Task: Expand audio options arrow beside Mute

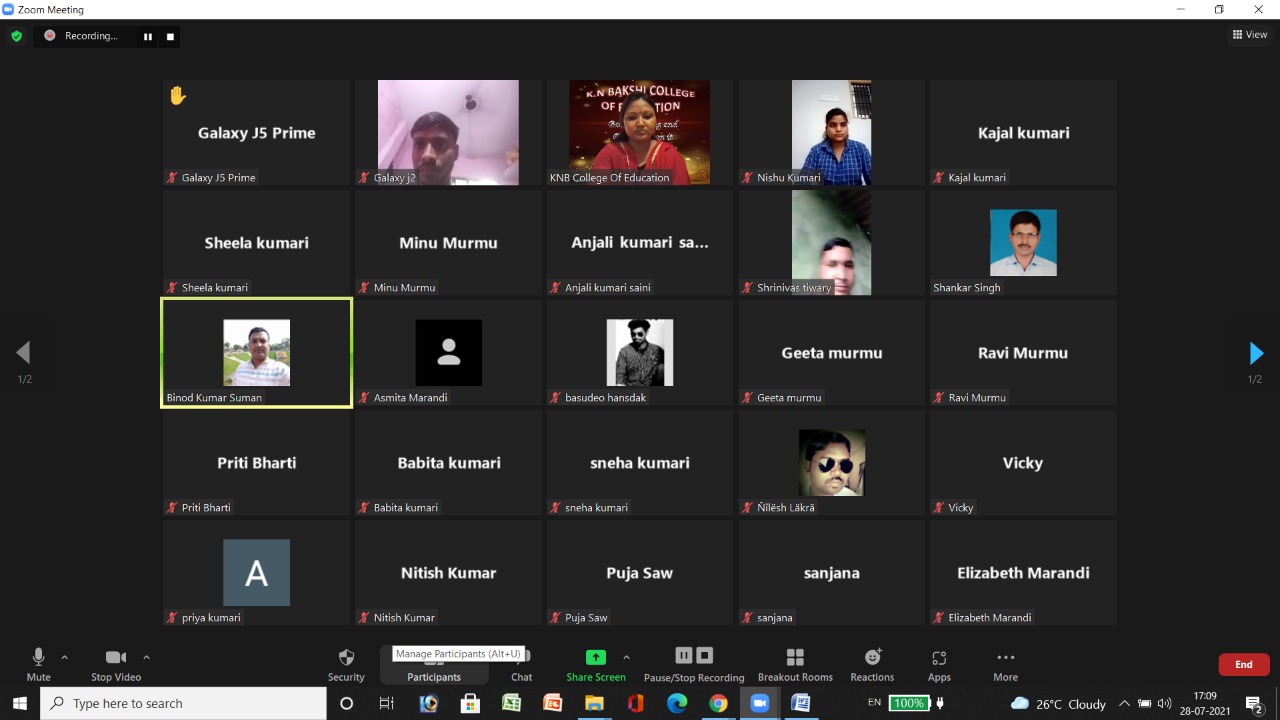Action: click(65, 657)
